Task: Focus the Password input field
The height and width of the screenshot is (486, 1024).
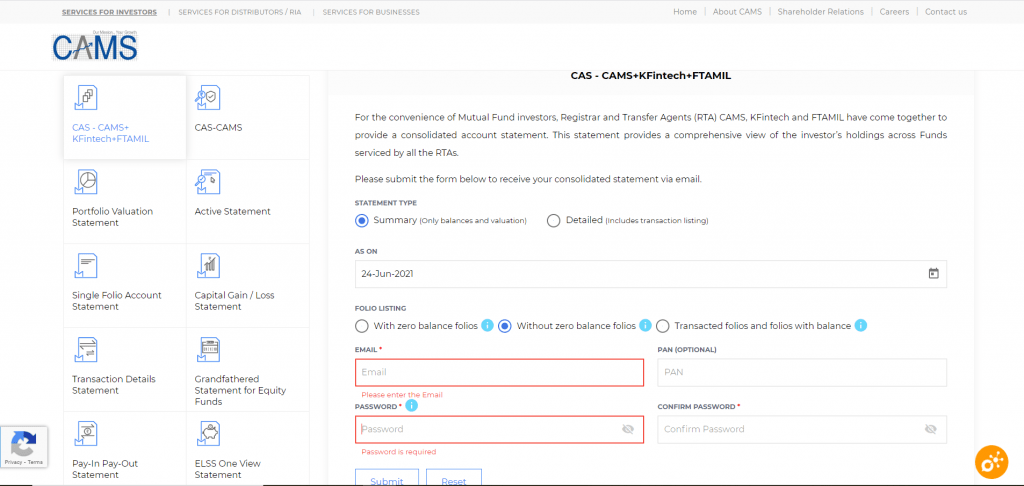Action: tap(500, 429)
